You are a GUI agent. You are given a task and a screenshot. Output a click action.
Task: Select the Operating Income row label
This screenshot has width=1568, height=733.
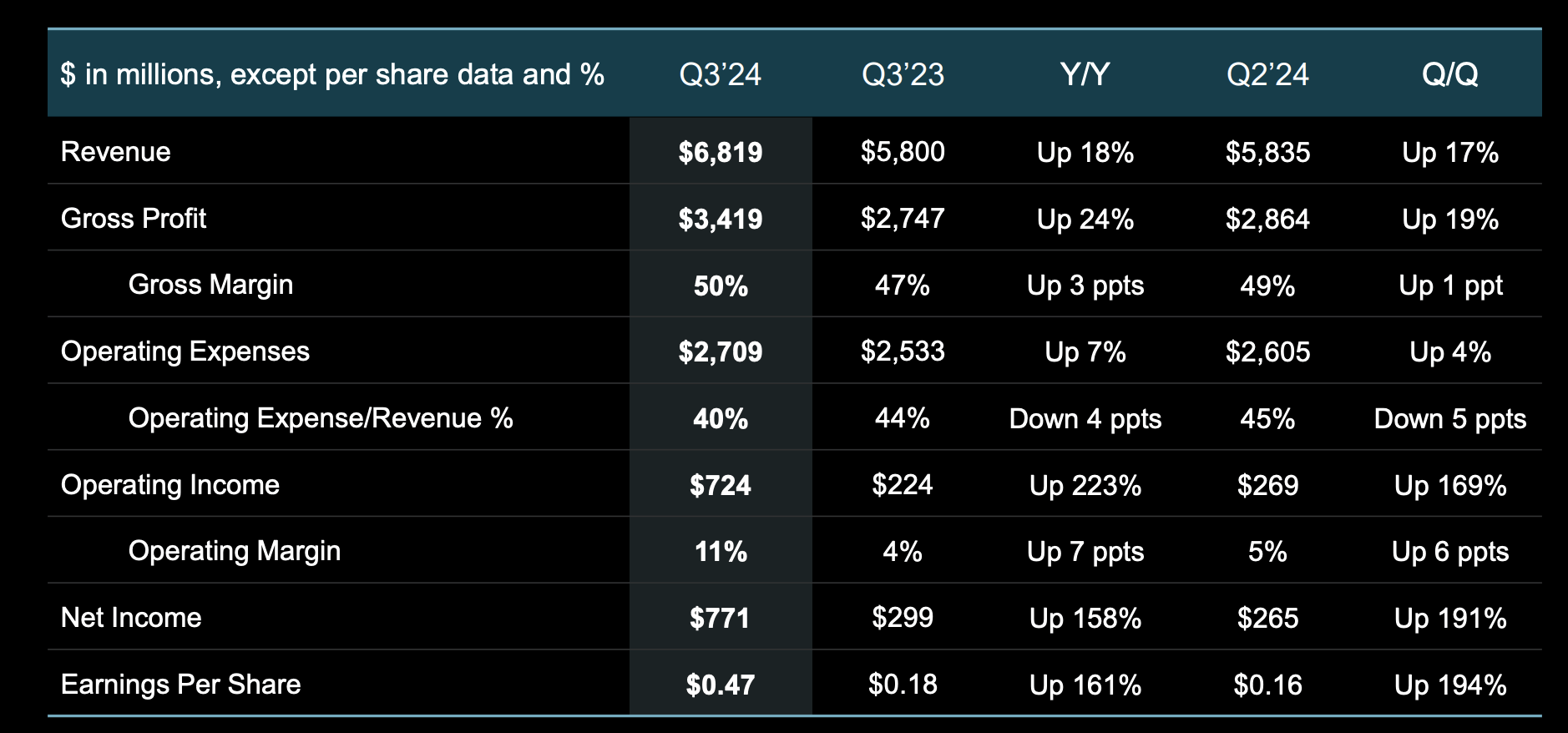click(x=170, y=485)
